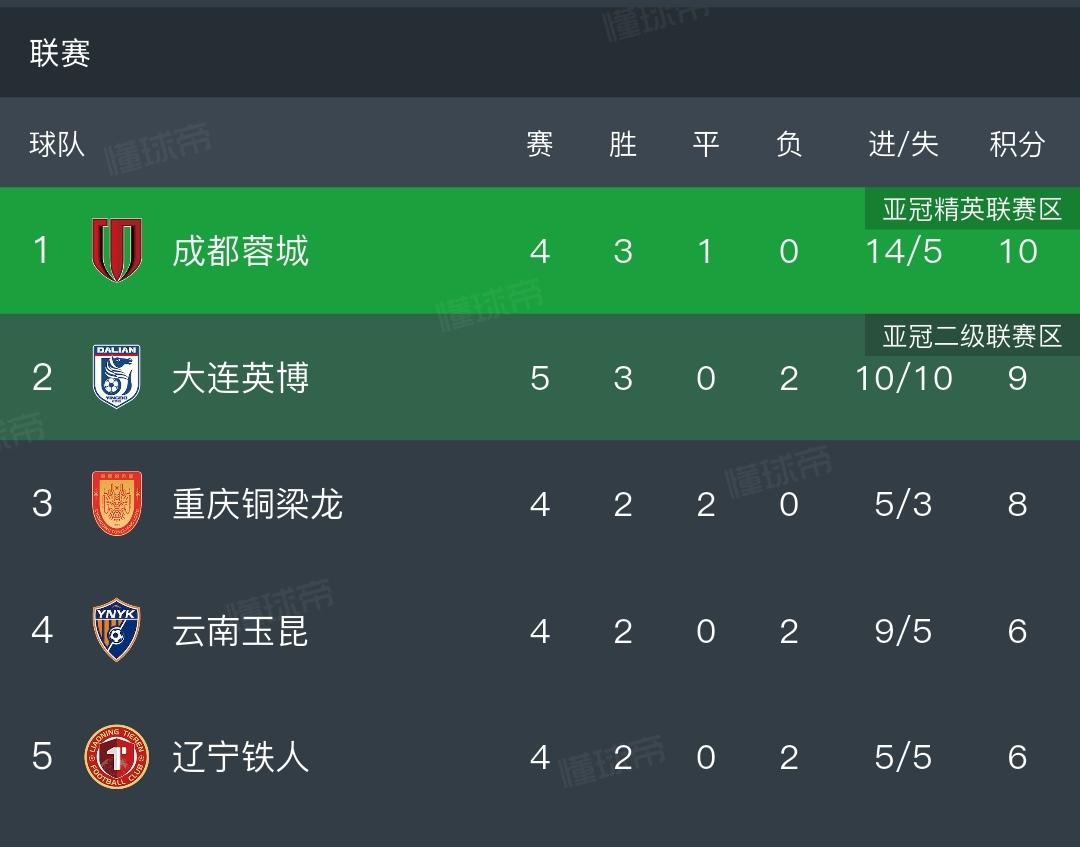Select the 联赛 tab header
The image size is (1080, 847).
(x=60, y=53)
